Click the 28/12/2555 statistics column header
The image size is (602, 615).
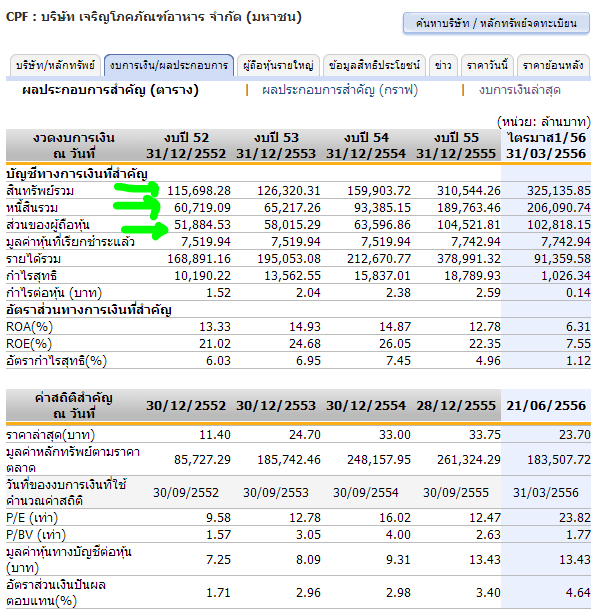(x=456, y=406)
